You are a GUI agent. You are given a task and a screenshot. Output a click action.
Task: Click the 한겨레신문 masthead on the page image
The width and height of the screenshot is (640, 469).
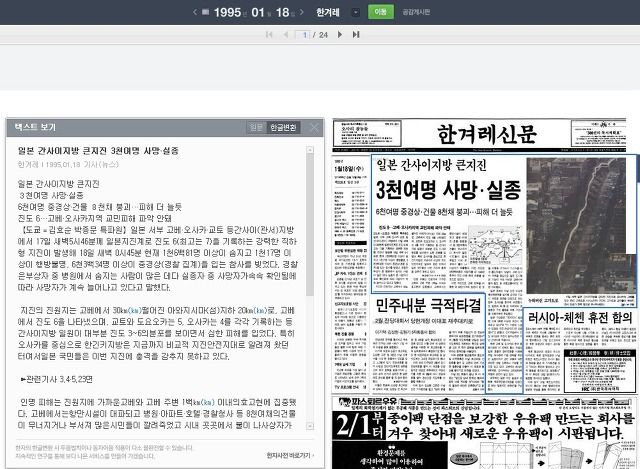(486, 134)
